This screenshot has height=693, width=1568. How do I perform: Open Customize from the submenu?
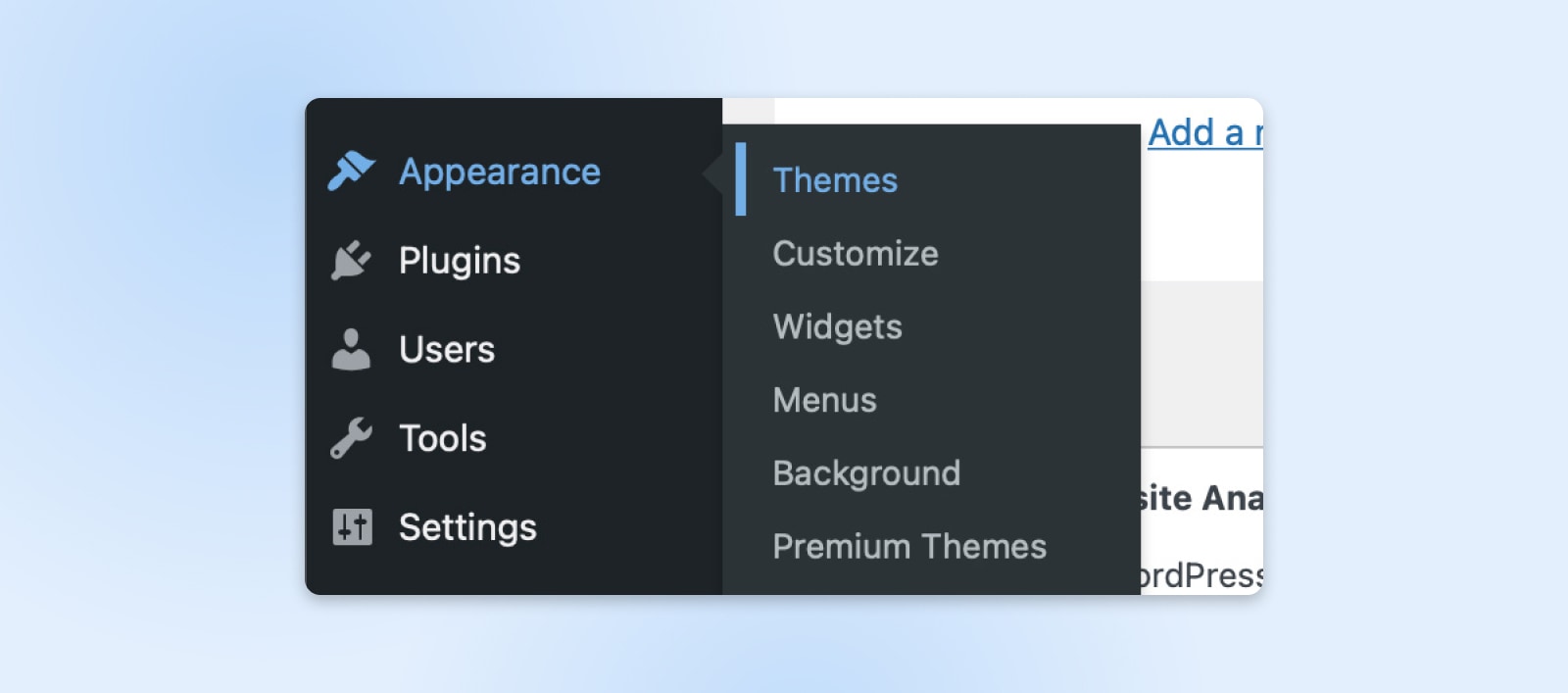856,254
